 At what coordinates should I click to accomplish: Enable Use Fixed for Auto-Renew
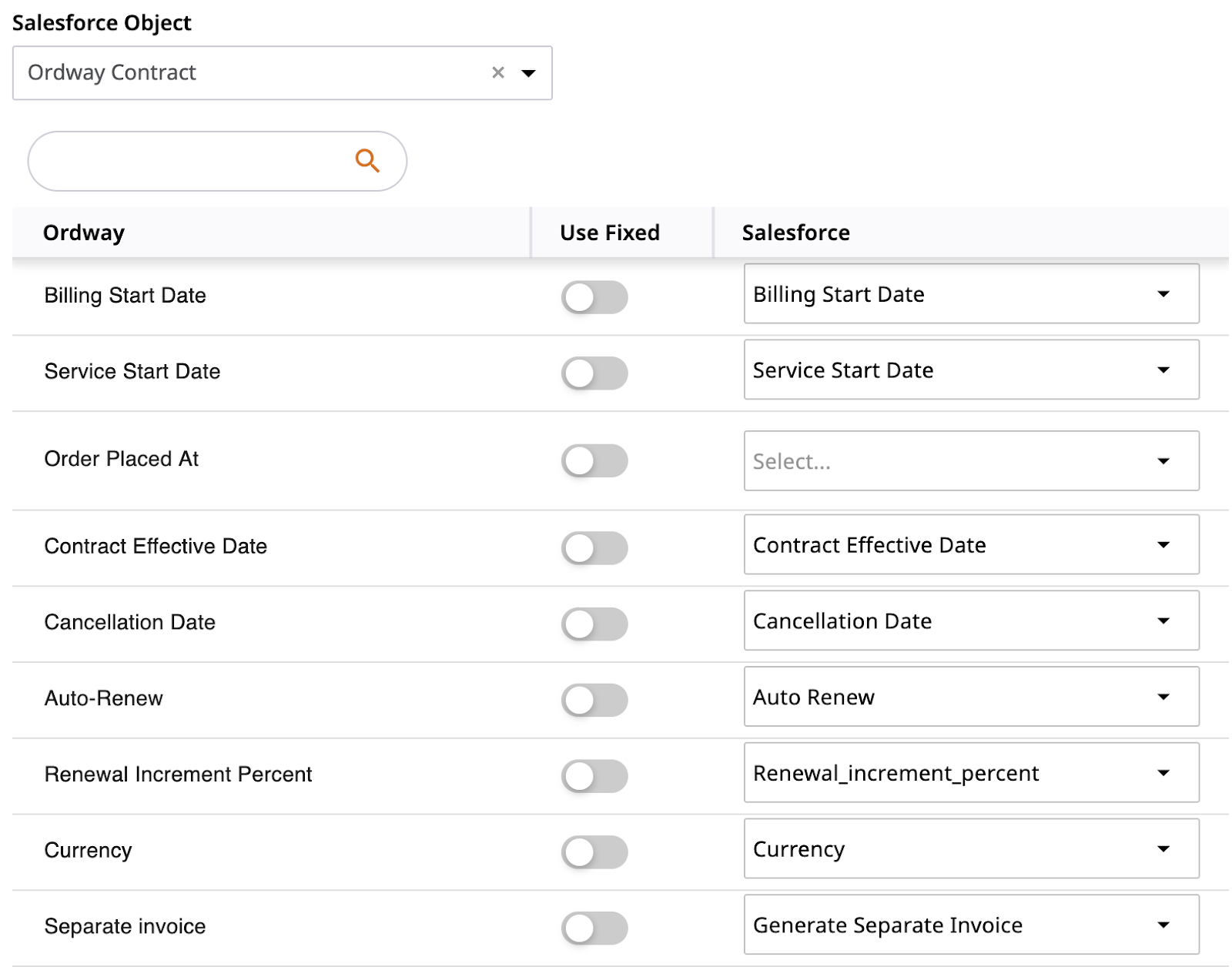click(x=594, y=700)
